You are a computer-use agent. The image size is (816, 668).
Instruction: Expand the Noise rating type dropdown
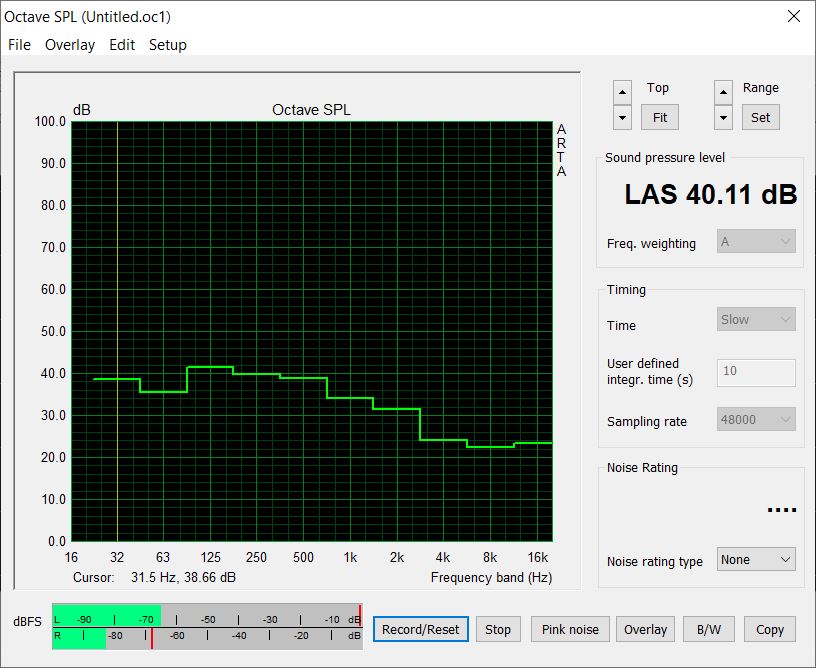[x=756, y=560]
